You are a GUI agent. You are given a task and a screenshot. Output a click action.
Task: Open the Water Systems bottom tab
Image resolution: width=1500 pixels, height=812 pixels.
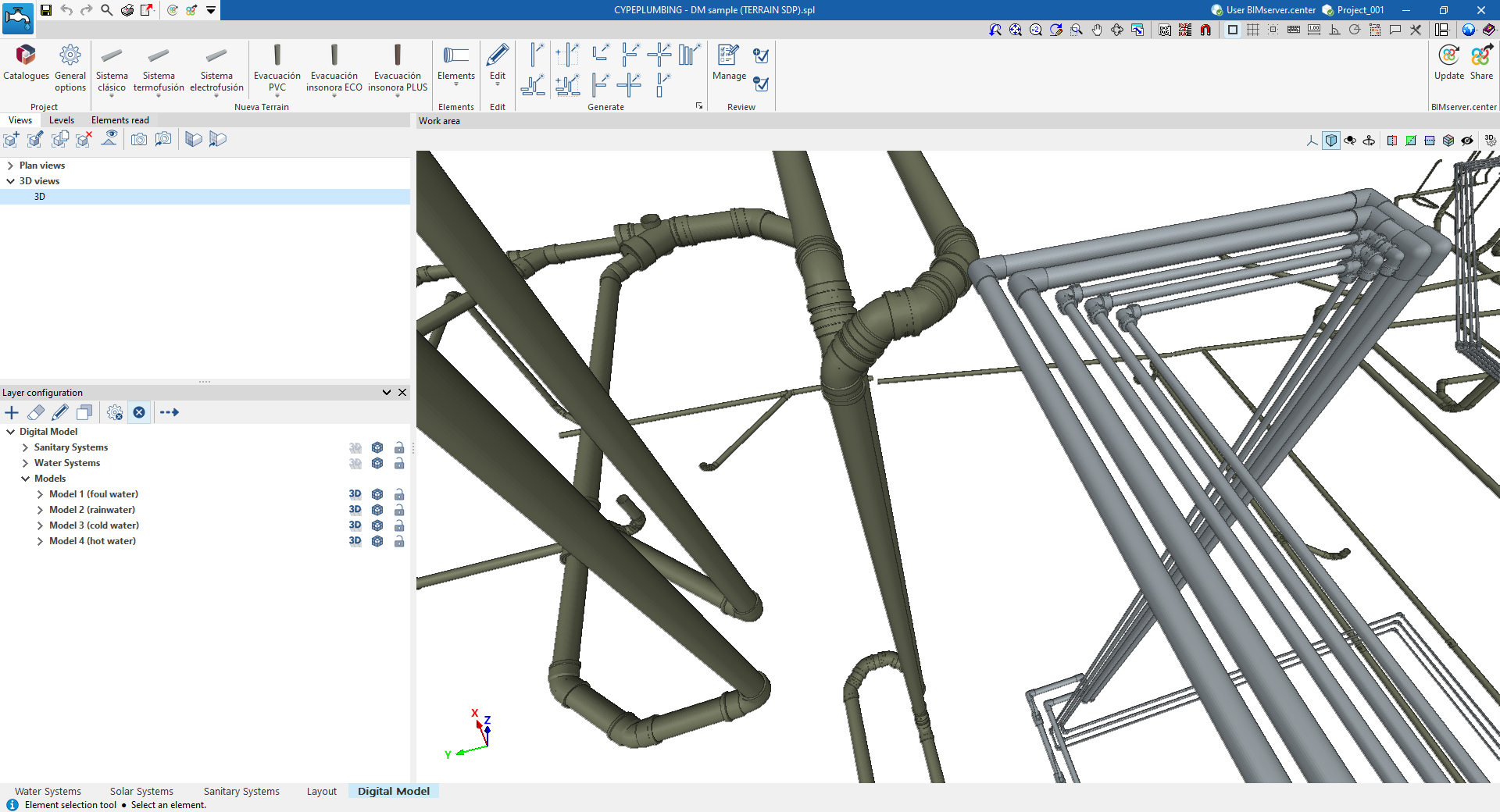click(48, 791)
